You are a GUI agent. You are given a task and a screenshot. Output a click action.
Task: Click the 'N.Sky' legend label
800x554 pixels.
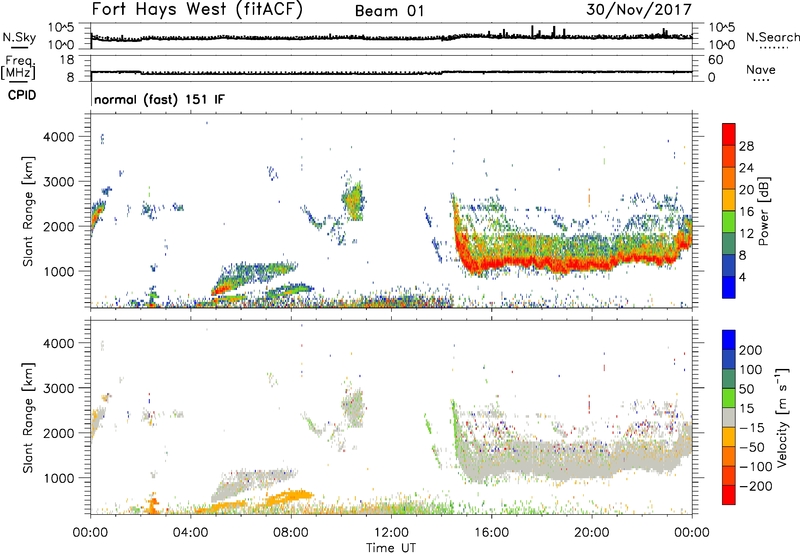click(19, 37)
